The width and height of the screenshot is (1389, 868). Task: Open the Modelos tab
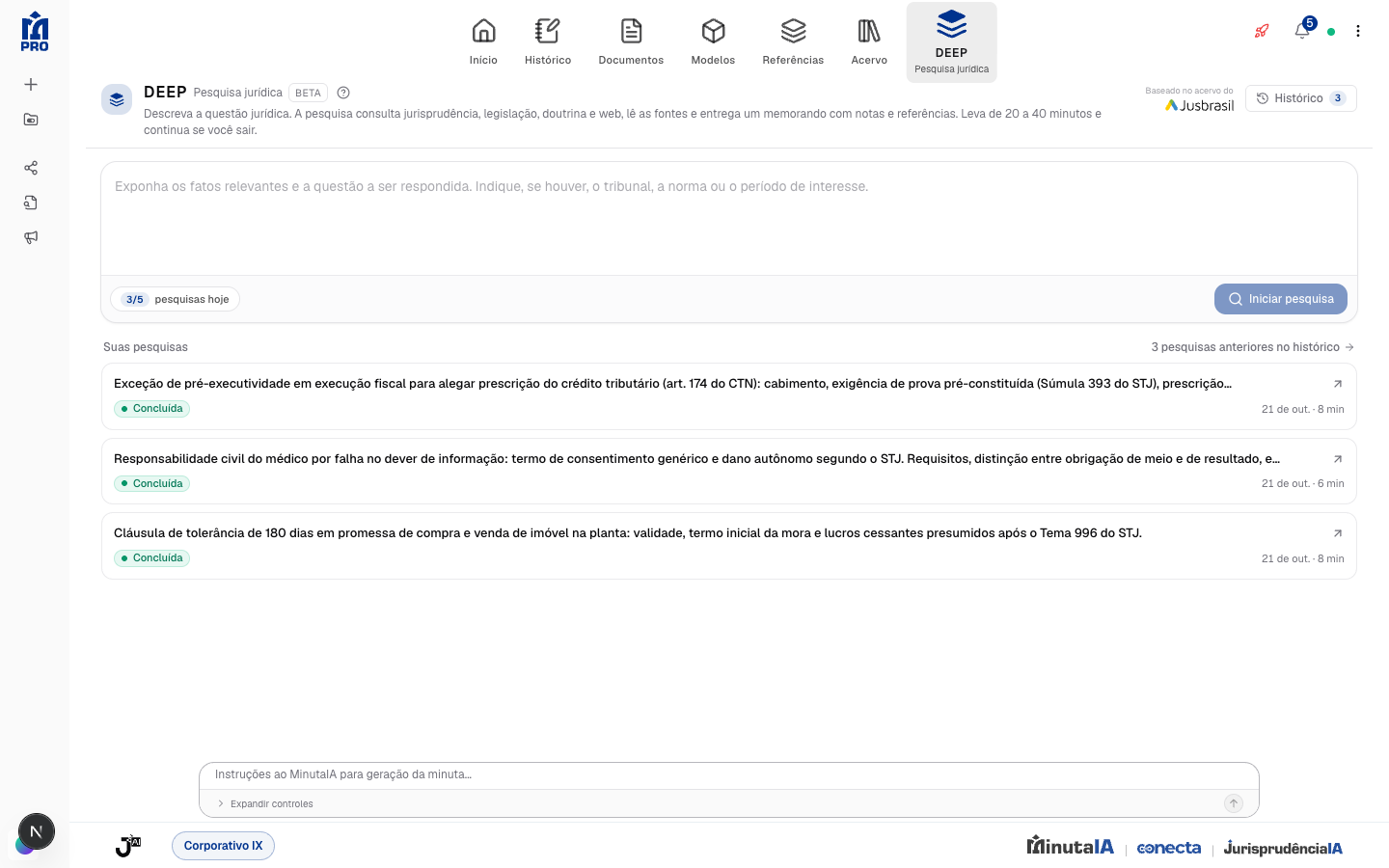(714, 42)
